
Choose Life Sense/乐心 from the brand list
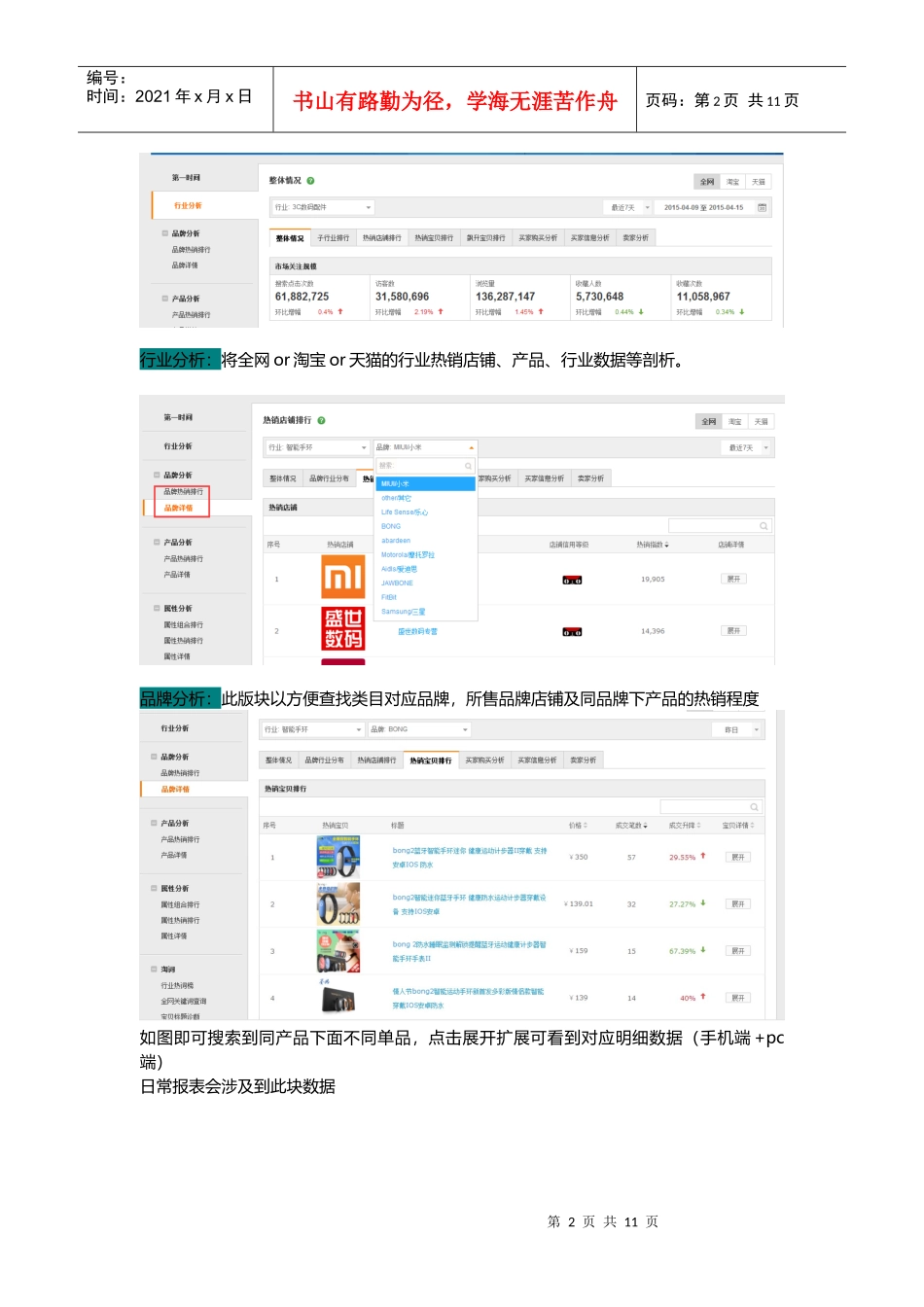(x=405, y=512)
